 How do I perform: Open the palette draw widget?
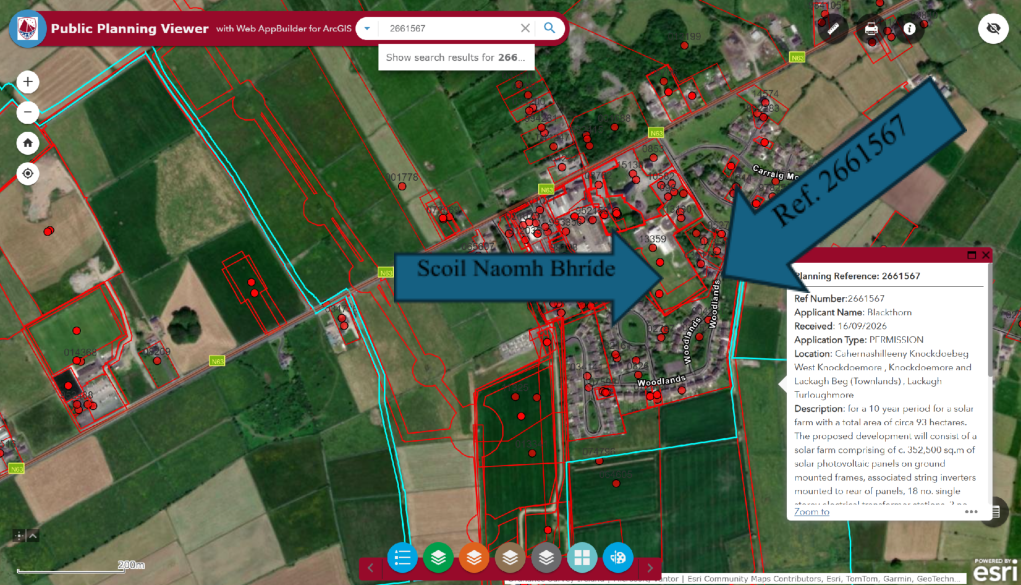coord(618,558)
